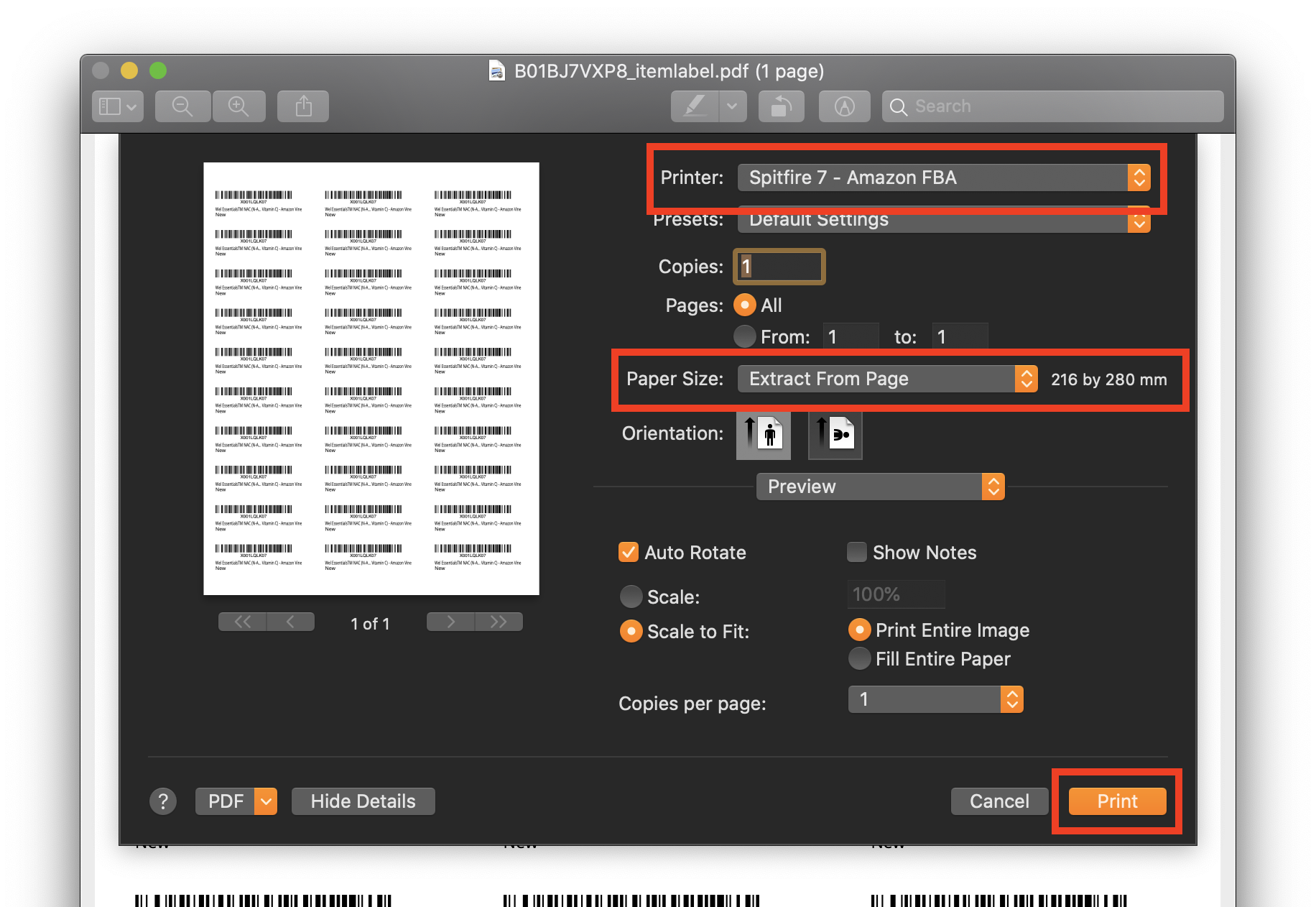
Task: Go to last page preview arrow
Action: click(x=499, y=622)
